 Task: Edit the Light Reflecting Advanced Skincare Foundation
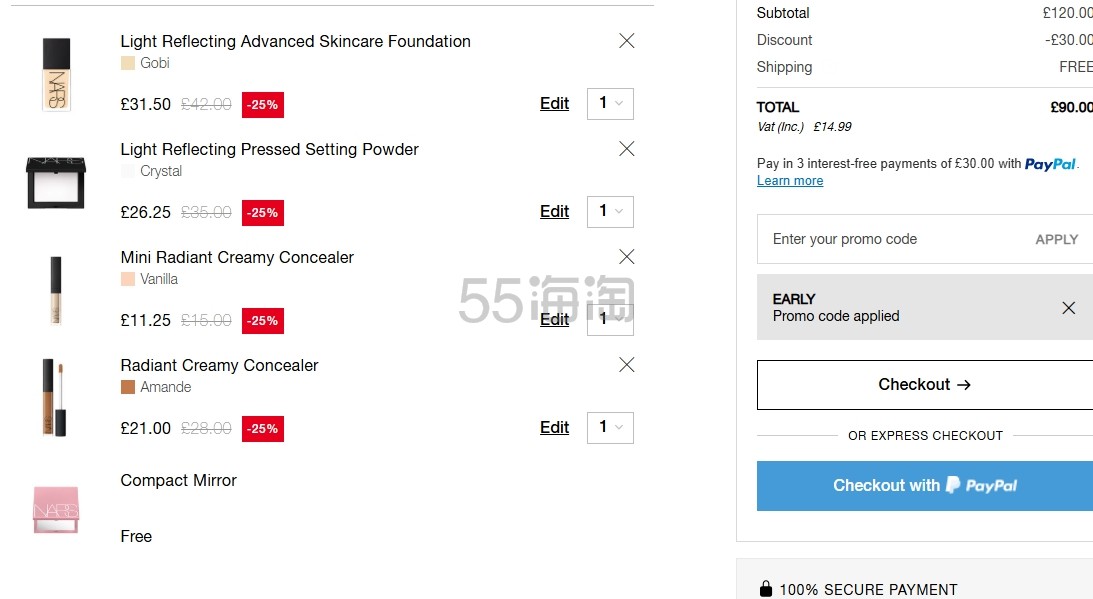coord(554,104)
